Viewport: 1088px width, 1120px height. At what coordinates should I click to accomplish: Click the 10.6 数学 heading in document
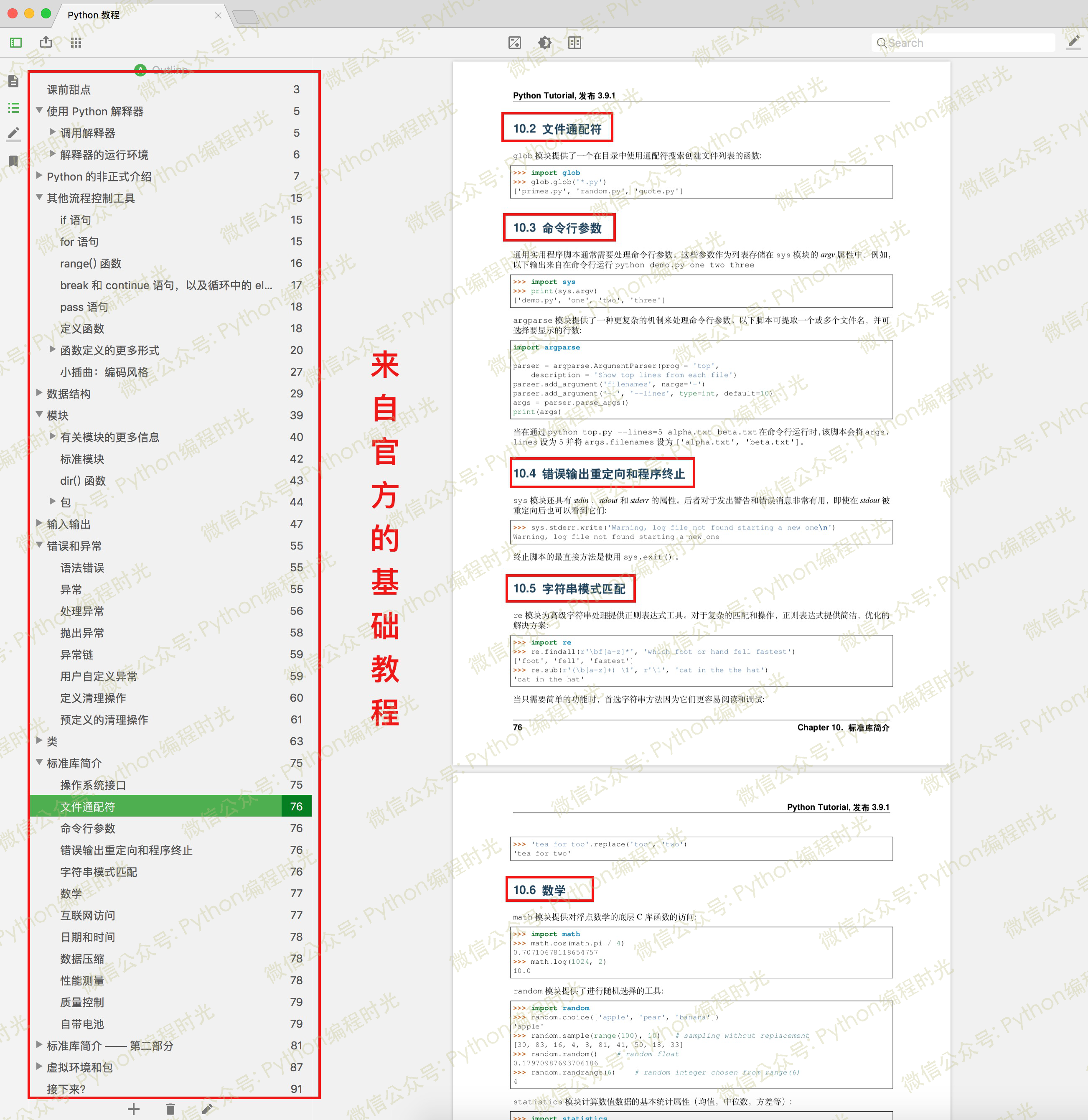click(539, 890)
